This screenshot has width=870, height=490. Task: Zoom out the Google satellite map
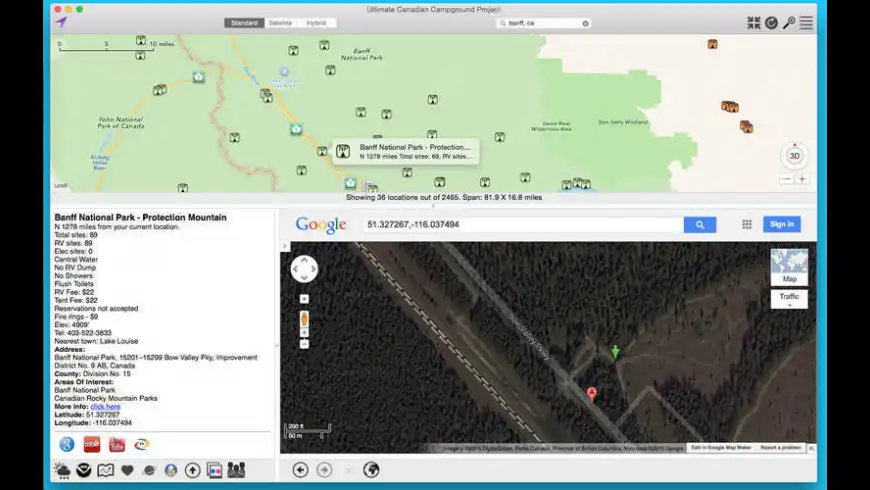pyautogui.click(x=304, y=344)
